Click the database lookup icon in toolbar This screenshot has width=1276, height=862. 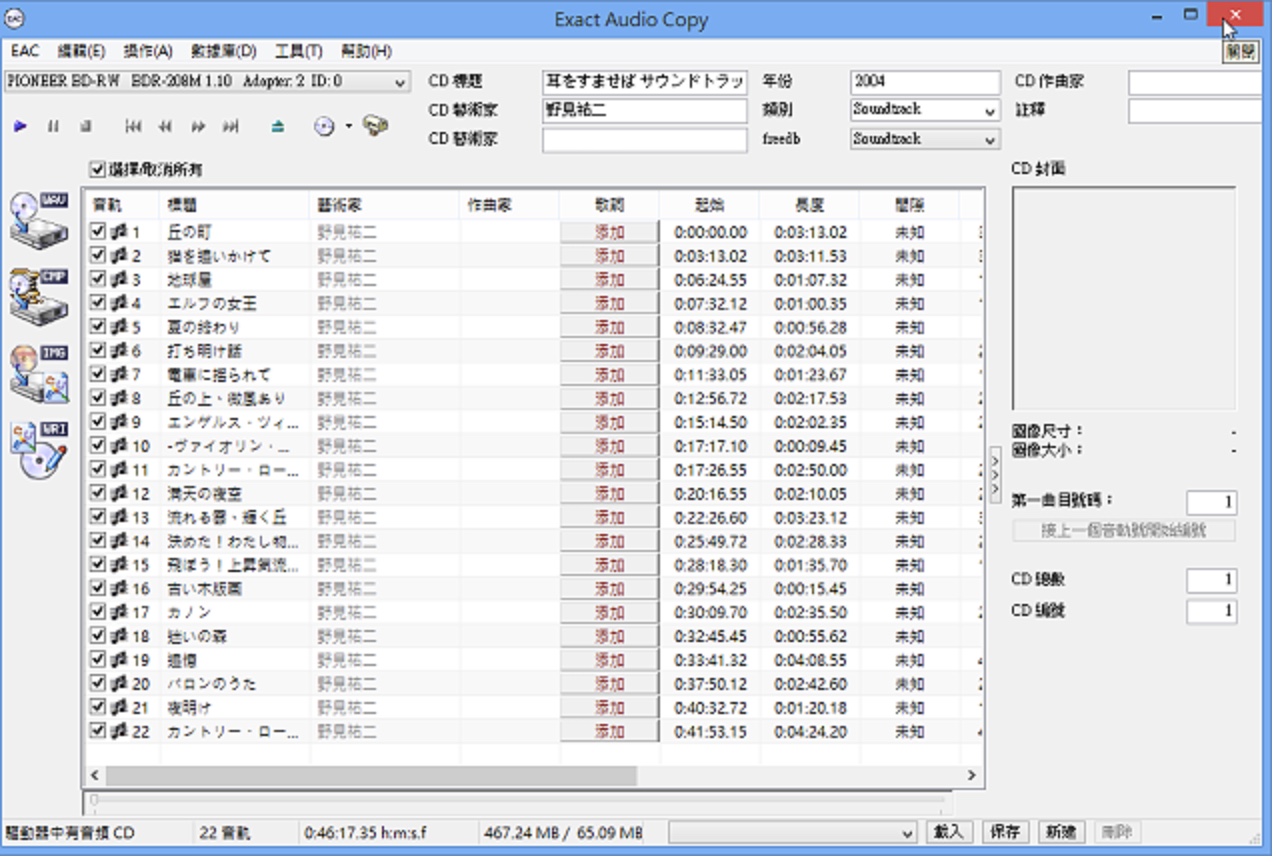[x=376, y=126]
